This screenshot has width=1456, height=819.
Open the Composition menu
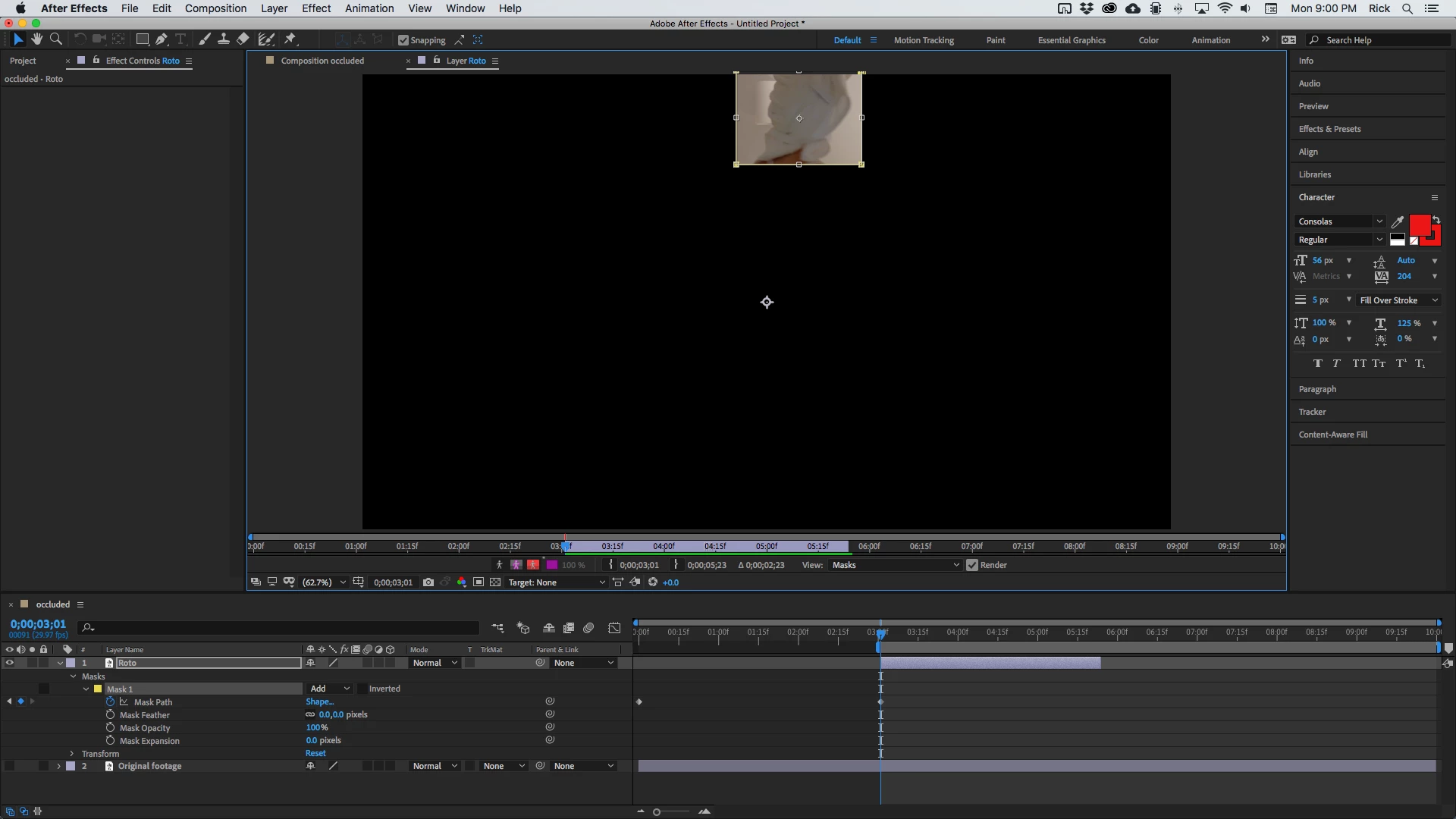point(215,8)
